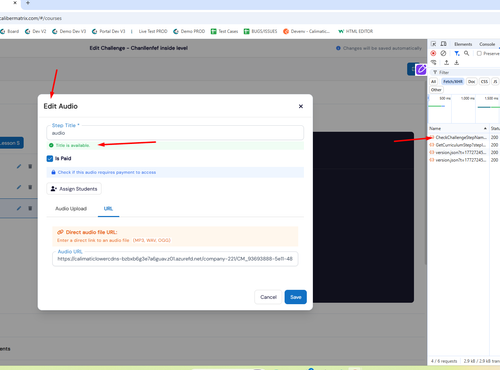500x370 pixels.
Task: Click the pencil edit icon in highlighted row
Action: tap(19, 208)
